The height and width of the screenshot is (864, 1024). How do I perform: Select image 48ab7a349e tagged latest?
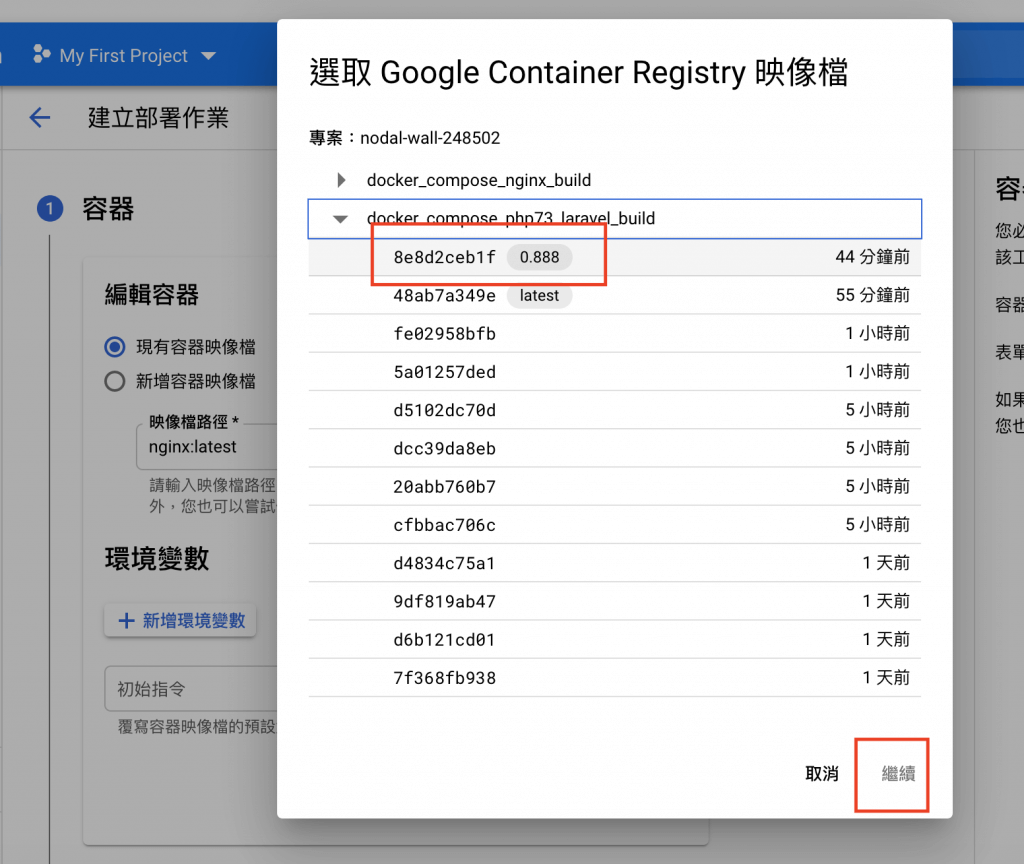(615, 295)
